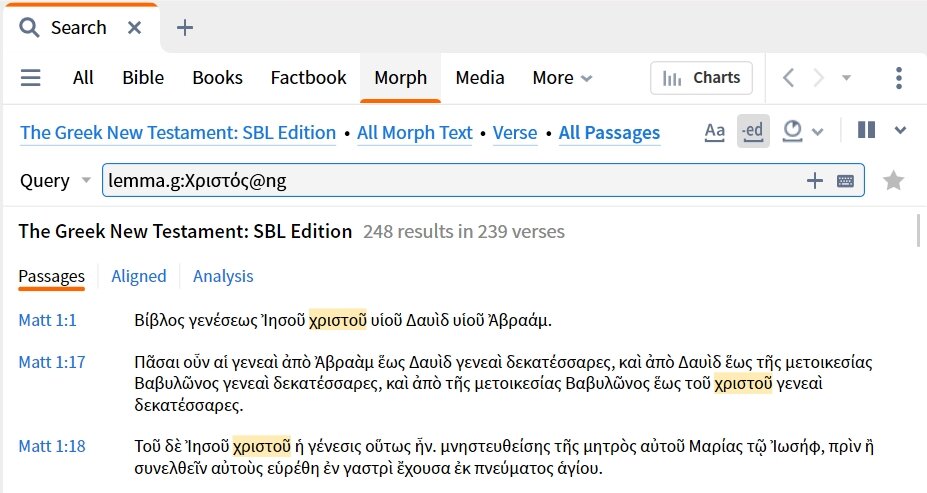Switch to the Factbook search tab
The image size is (927, 493).
(x=309, y=78)
